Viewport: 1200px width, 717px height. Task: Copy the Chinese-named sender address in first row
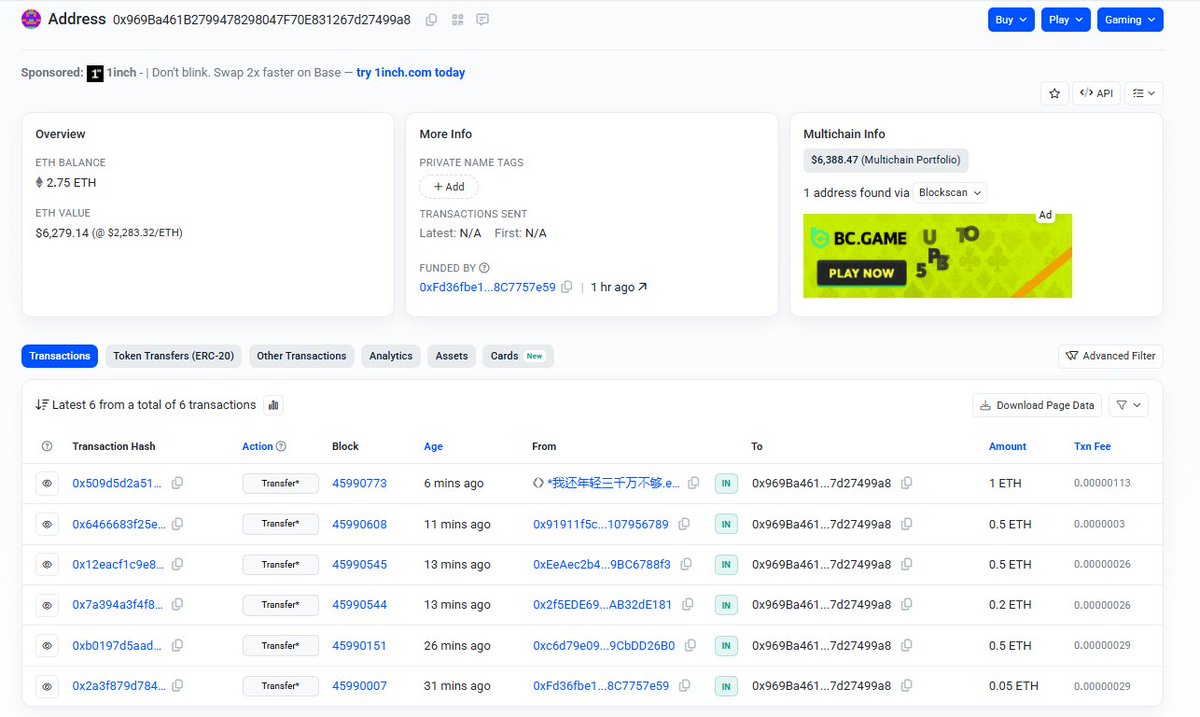coord(694,483)
